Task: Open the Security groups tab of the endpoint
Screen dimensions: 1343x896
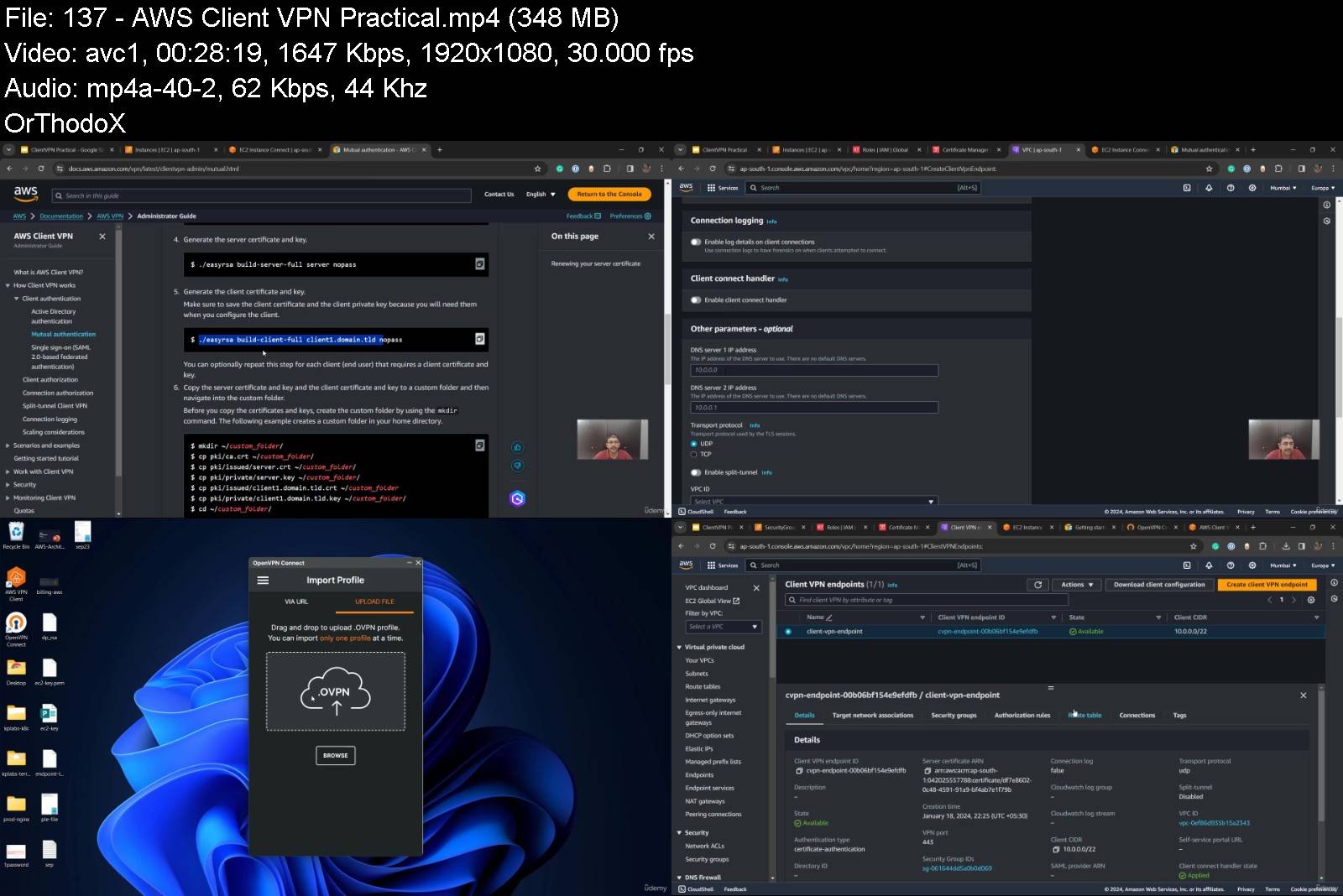Action: (954, 716)
